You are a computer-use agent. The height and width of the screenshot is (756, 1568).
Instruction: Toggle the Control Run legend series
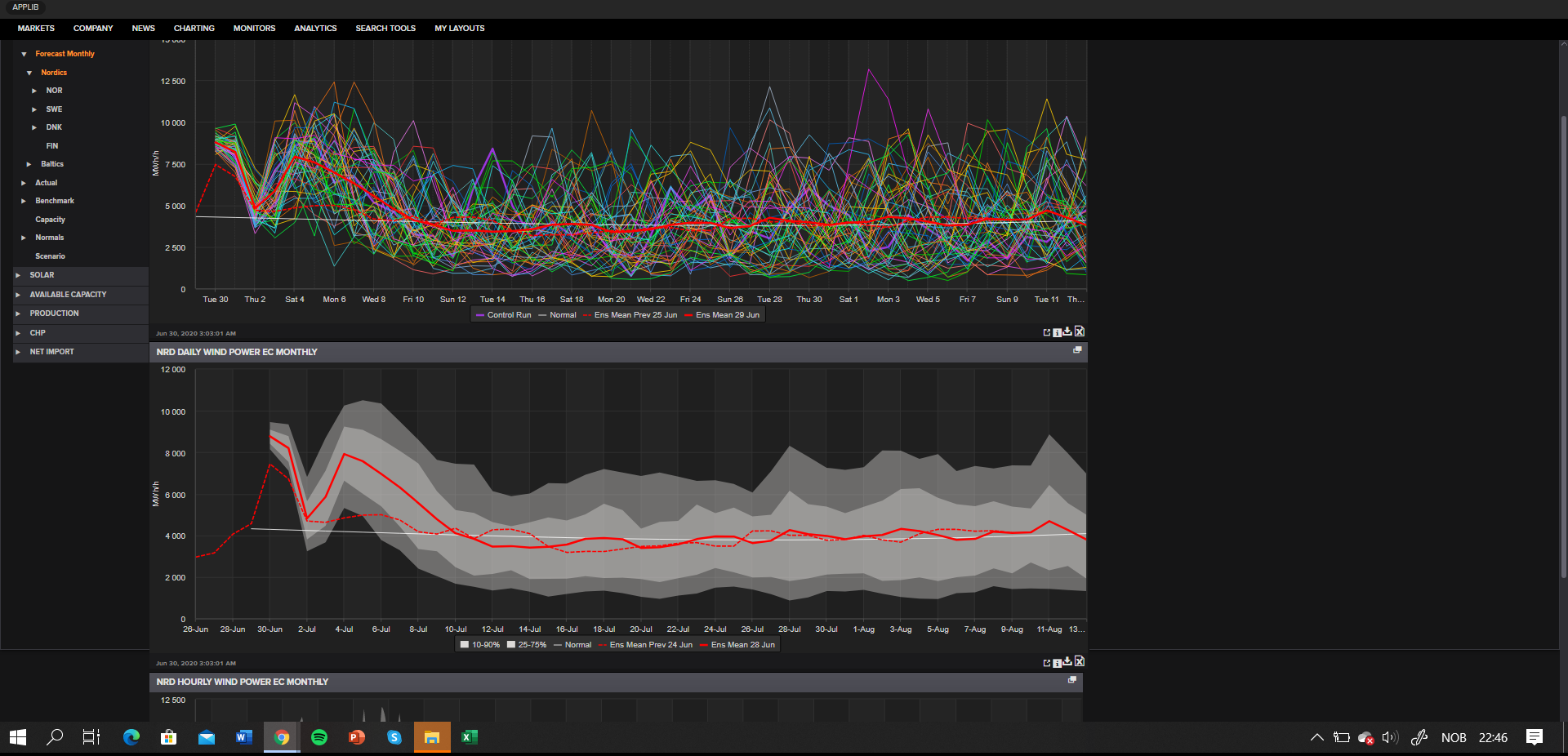point(503,315)
